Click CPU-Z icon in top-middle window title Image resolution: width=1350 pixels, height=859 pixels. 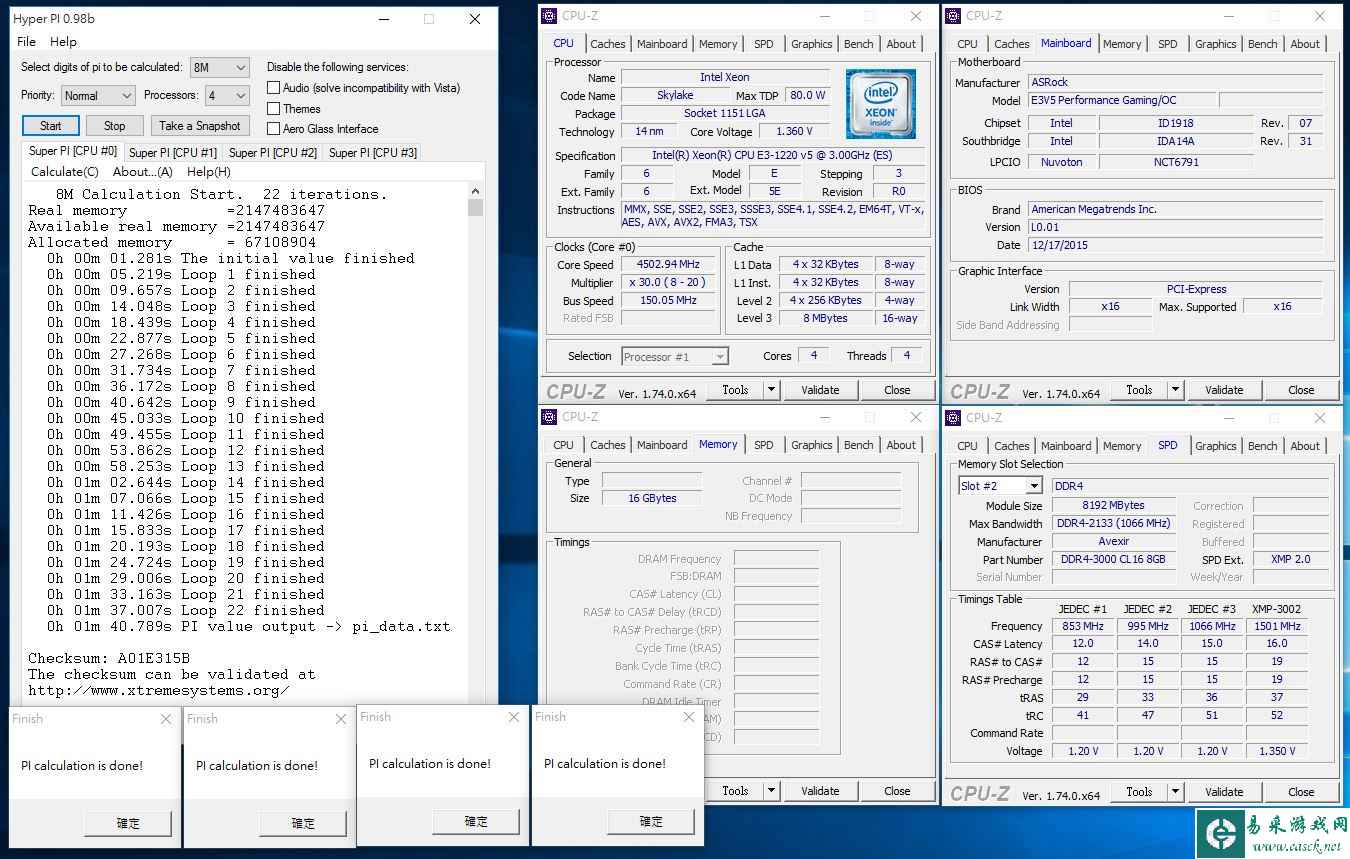549,16
